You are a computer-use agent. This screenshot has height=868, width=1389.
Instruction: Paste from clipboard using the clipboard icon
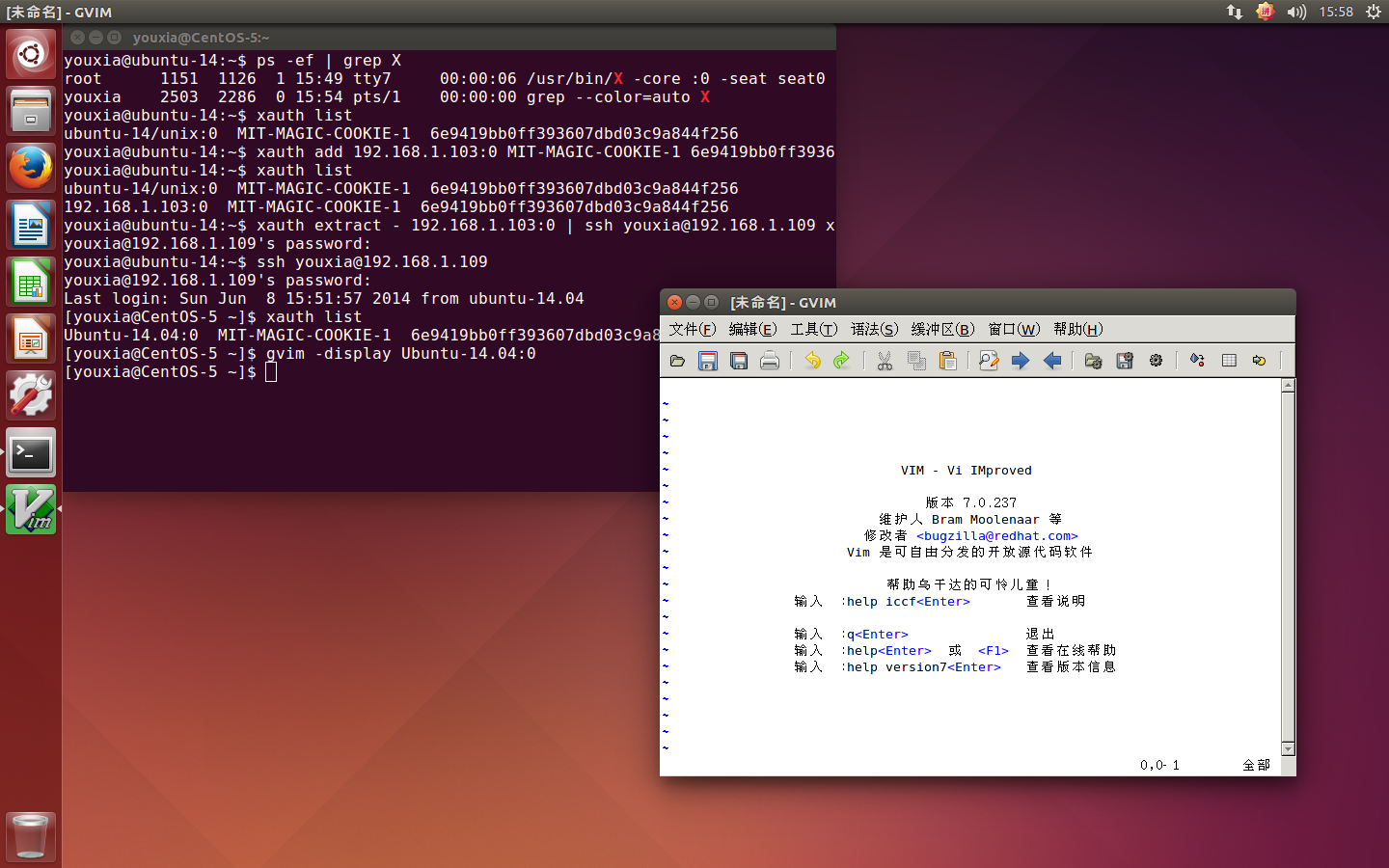947,361
